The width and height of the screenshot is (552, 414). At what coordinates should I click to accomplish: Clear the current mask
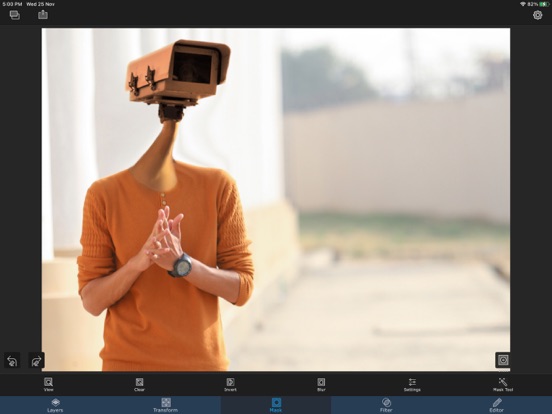[x=139, y=384]
